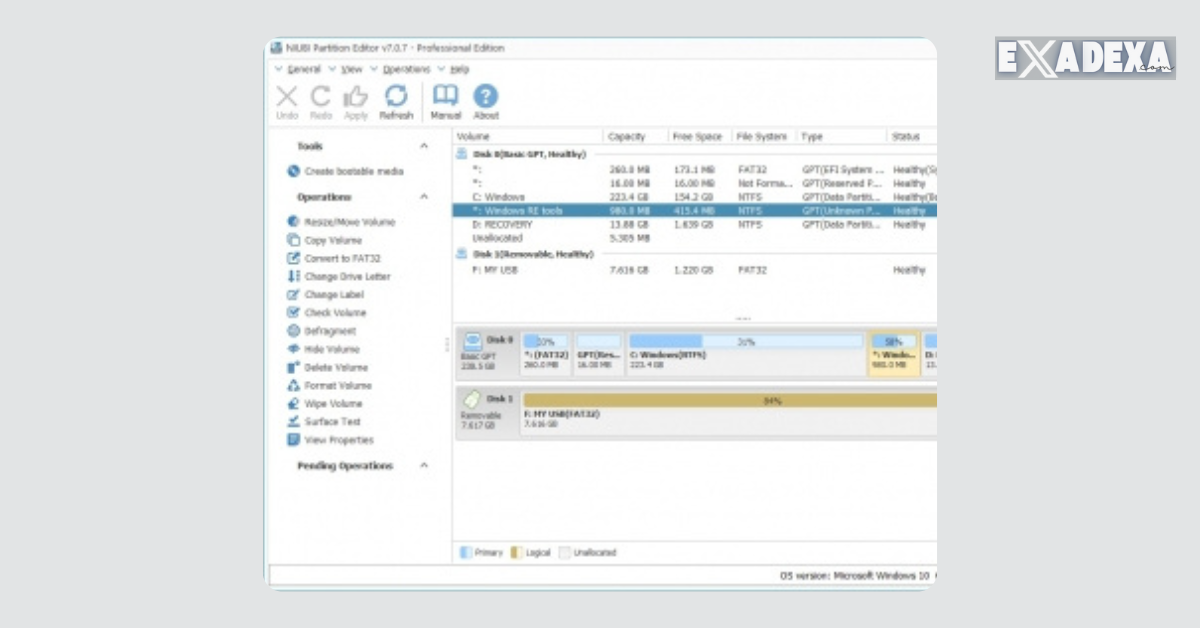Open the Copy Volume tool

[x=334, y=240]
